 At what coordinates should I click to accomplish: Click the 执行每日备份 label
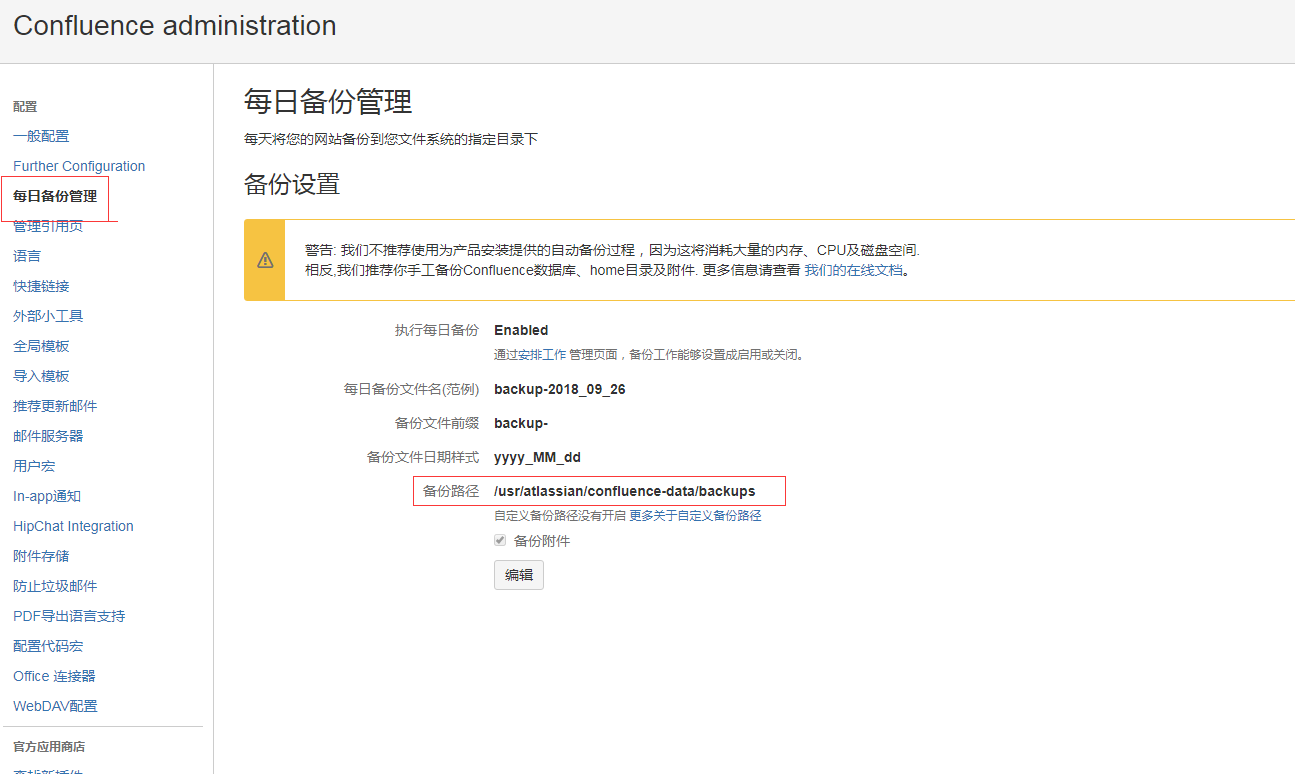click(437, 330)
